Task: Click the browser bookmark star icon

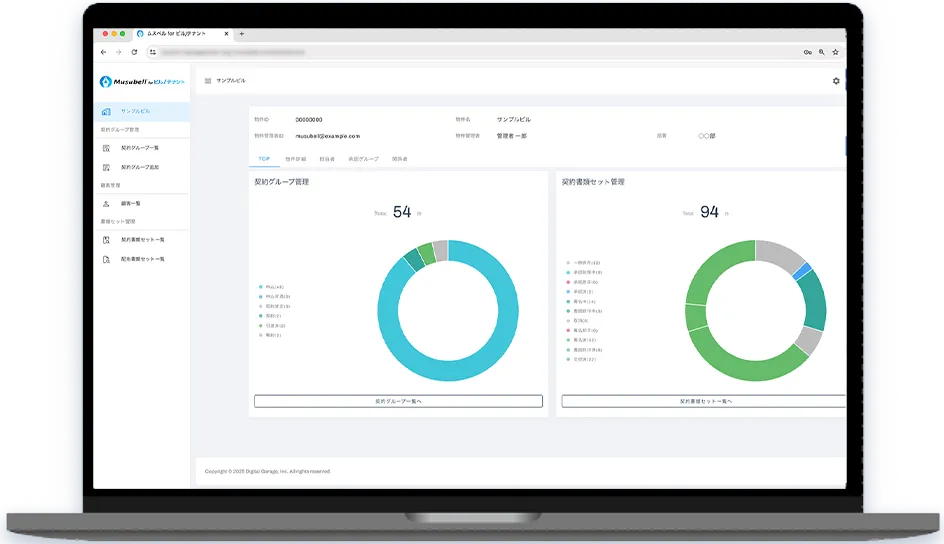Action: point(836,52)
